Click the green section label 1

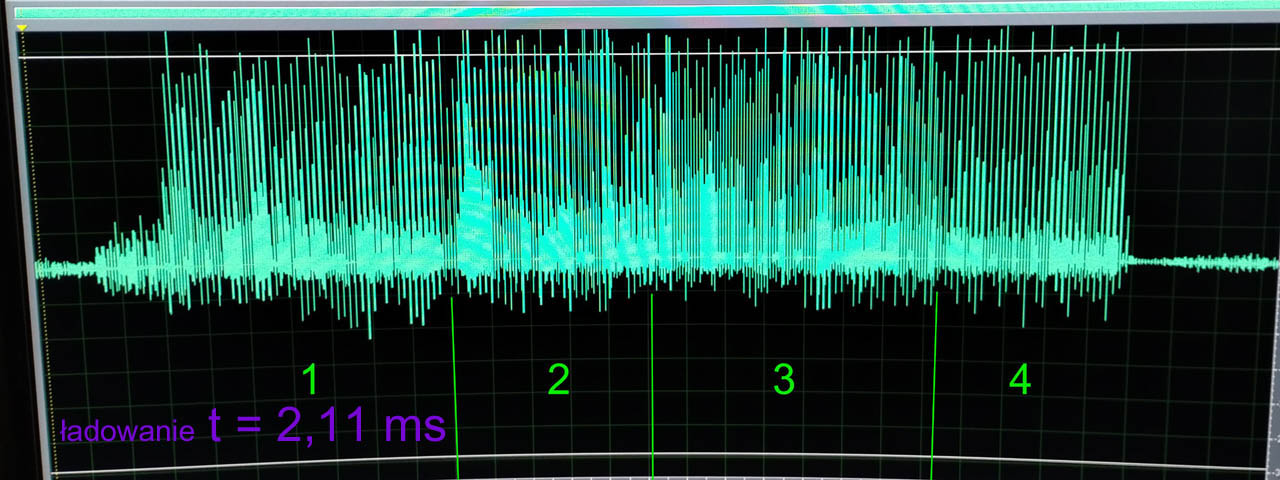tap(311, 379)
